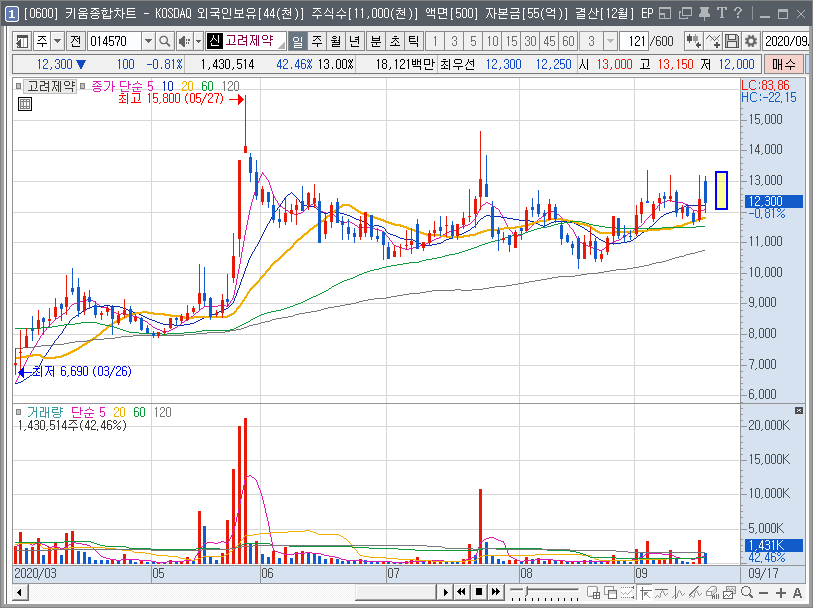Click the bottom overlapping windows icon

coord(611,592)
